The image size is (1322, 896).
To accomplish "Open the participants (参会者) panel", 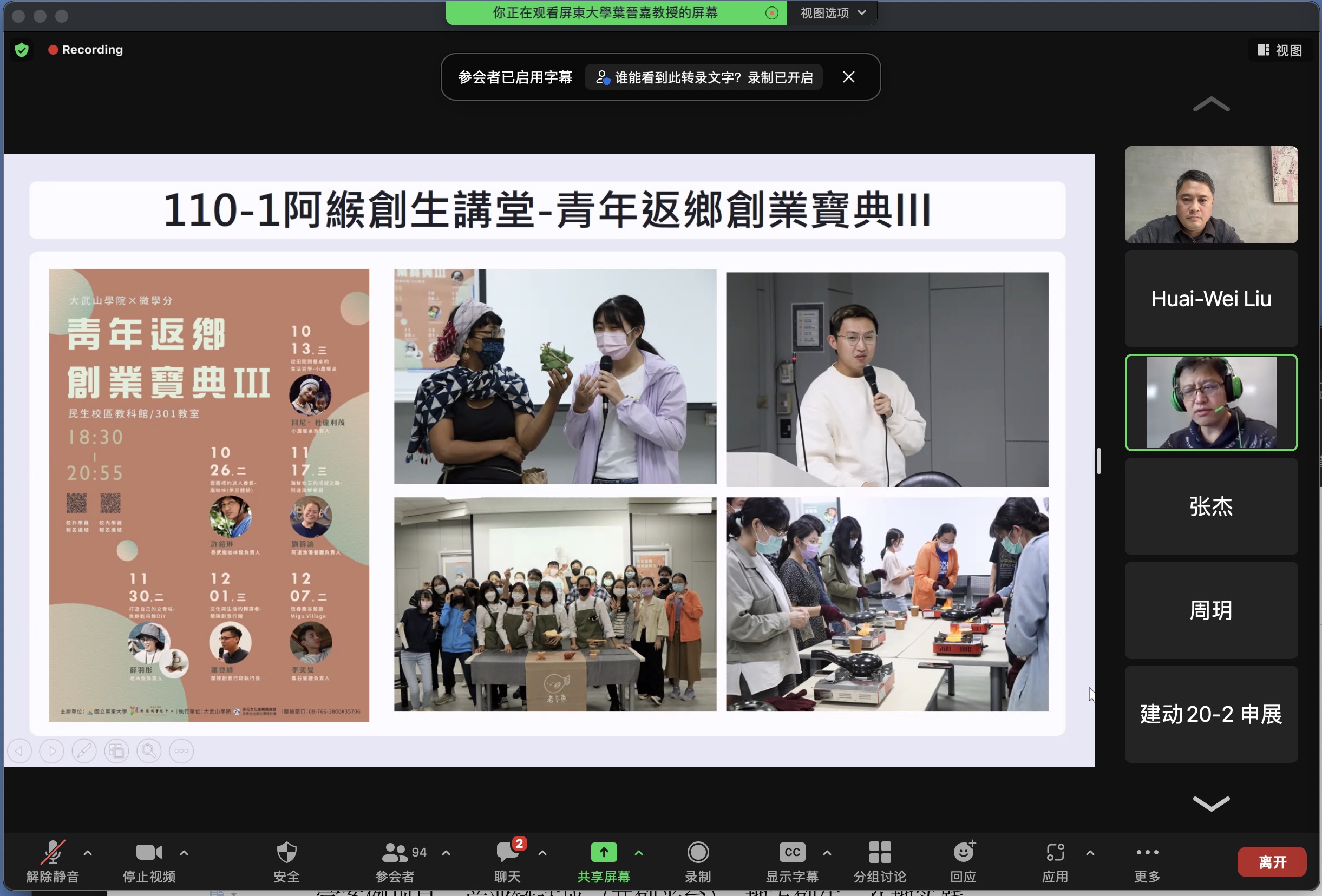I will pos(395,852).
